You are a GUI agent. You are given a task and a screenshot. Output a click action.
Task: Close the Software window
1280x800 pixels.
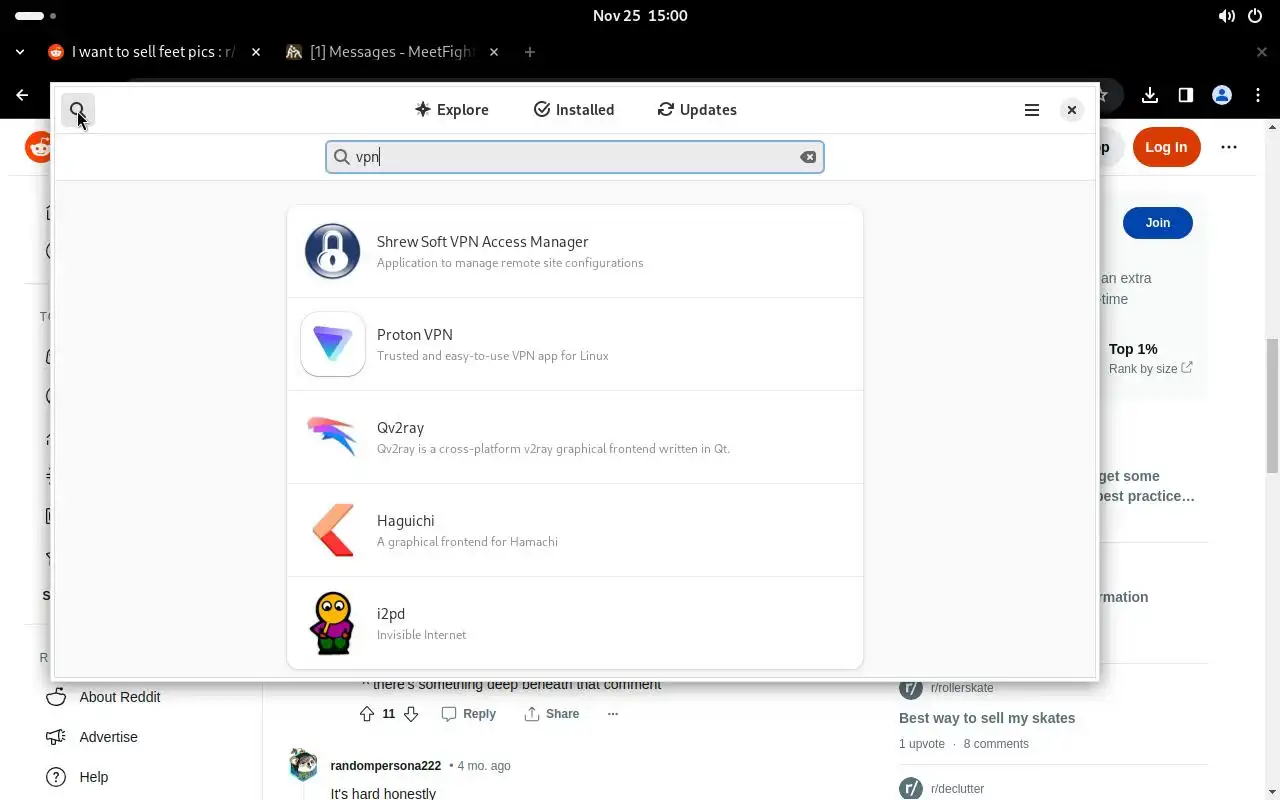(x=1071, y=110)
